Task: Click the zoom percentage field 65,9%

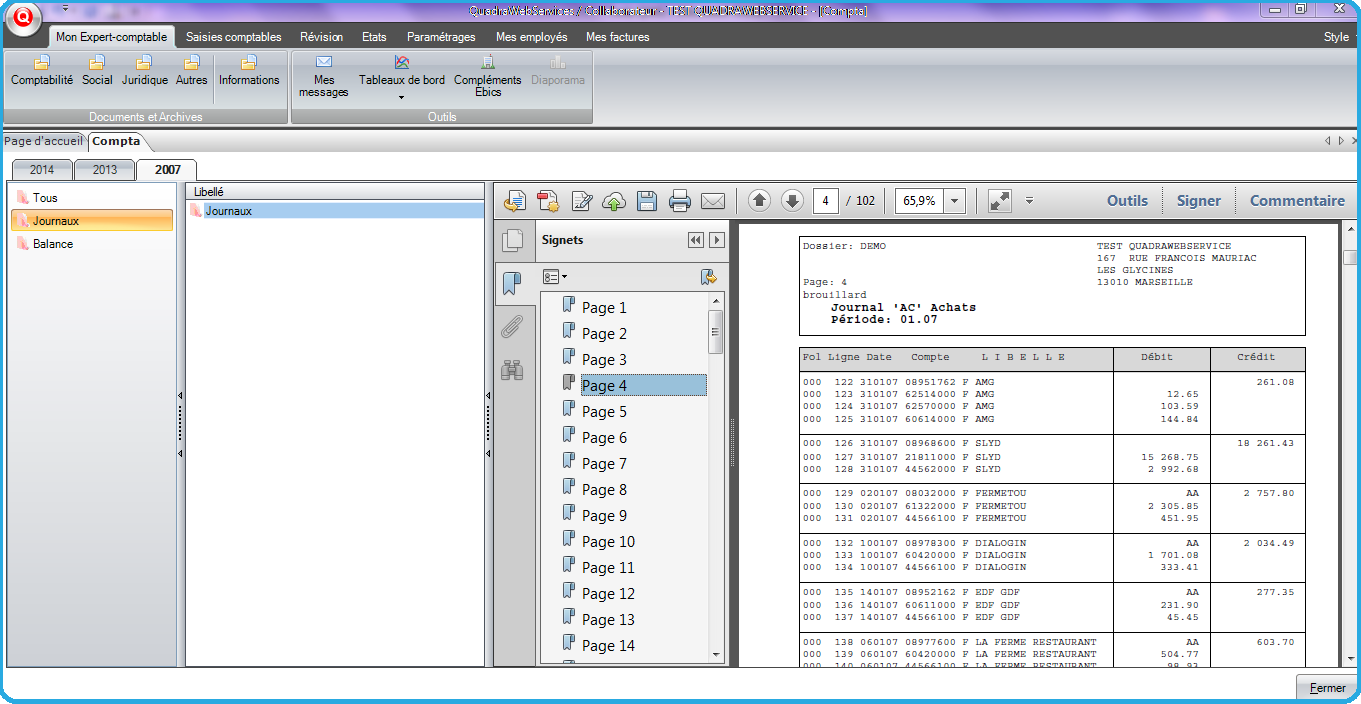Action: [920, 201]
